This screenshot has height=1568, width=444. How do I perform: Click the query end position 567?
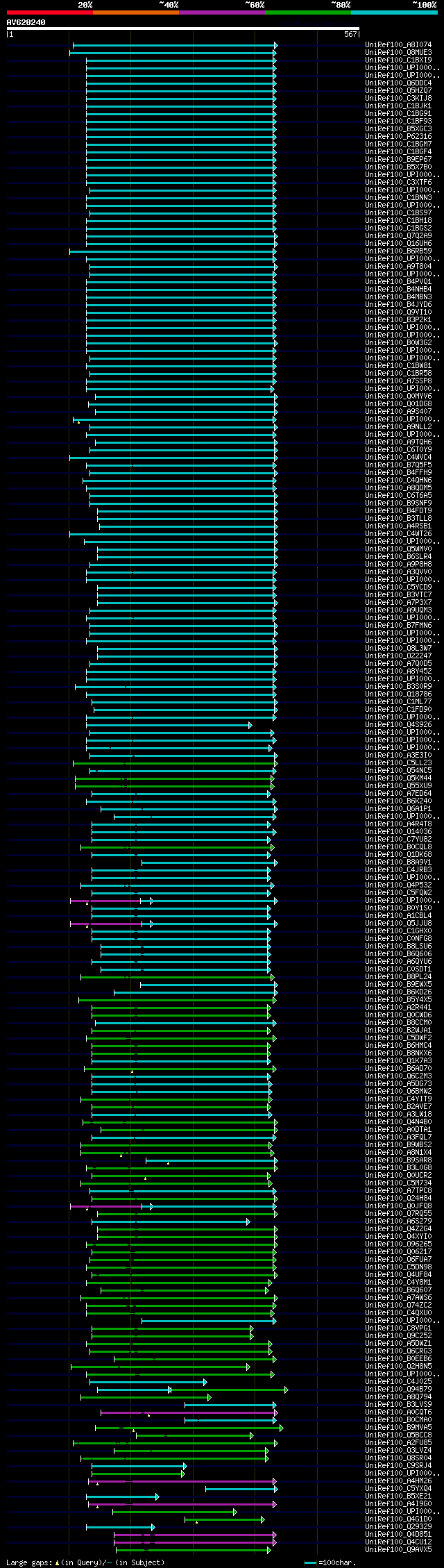tap(350, 34)
